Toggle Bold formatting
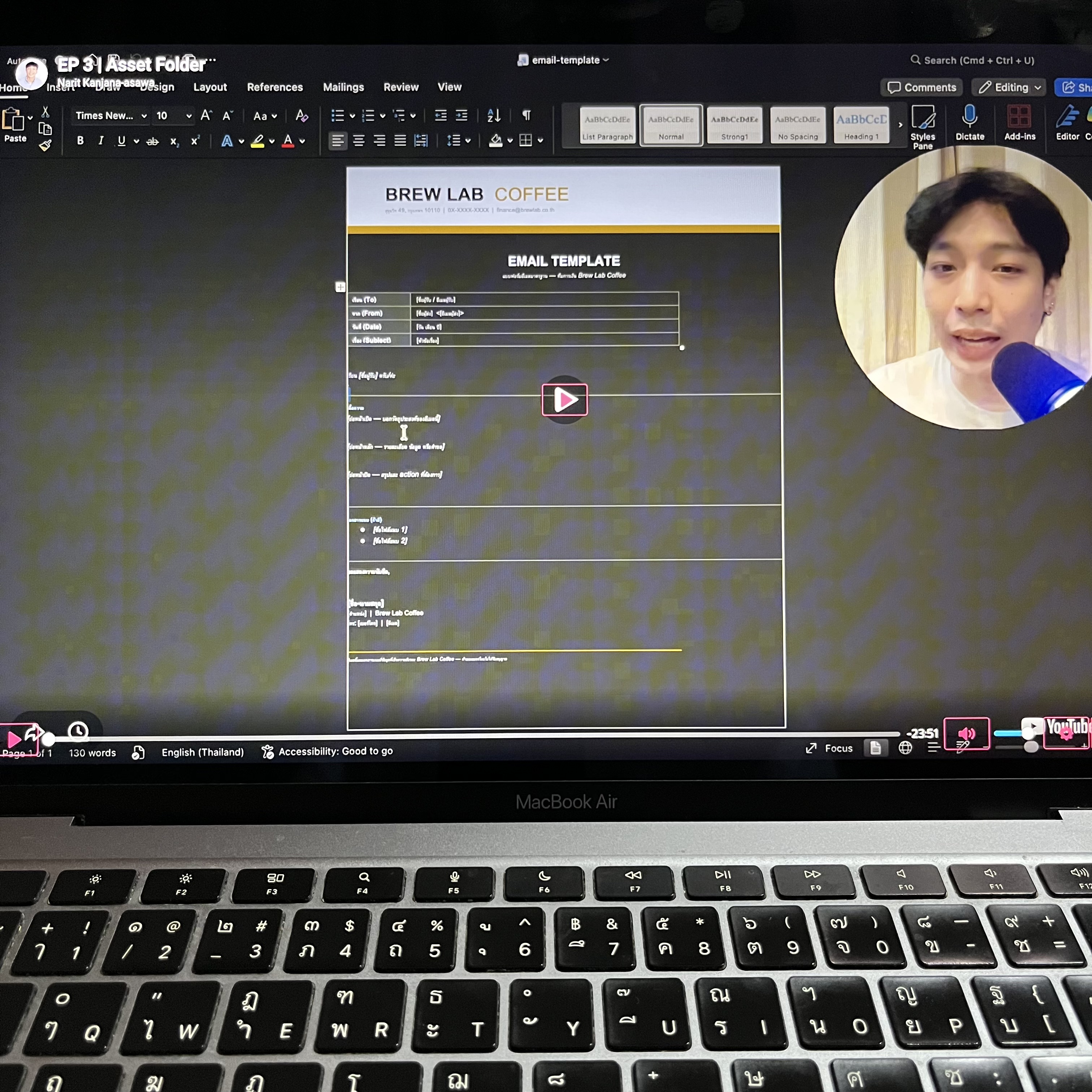 80,141
